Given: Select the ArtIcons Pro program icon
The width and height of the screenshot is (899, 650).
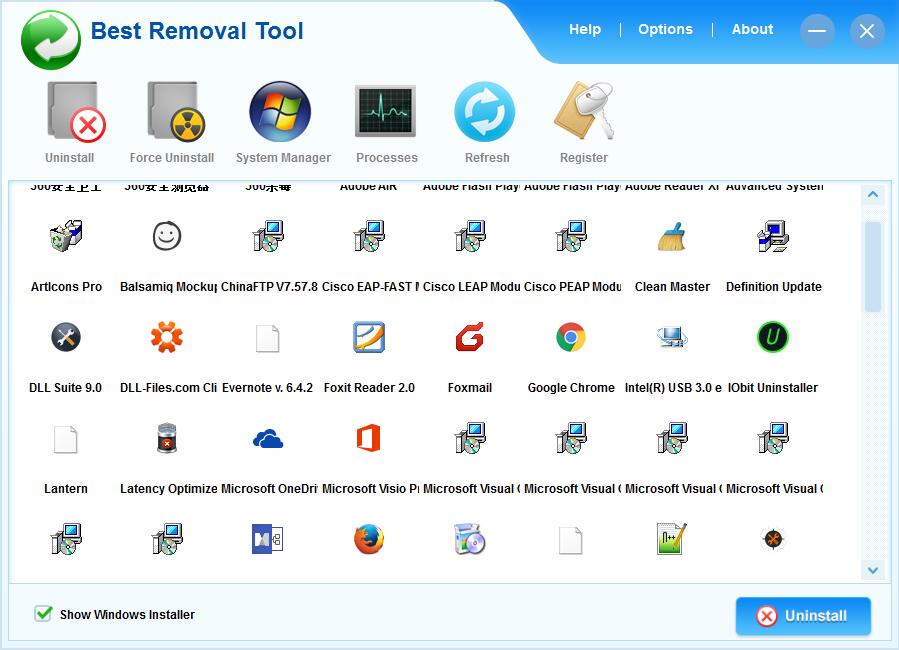Looking at the screenshot, I should (x=66, y=236).
